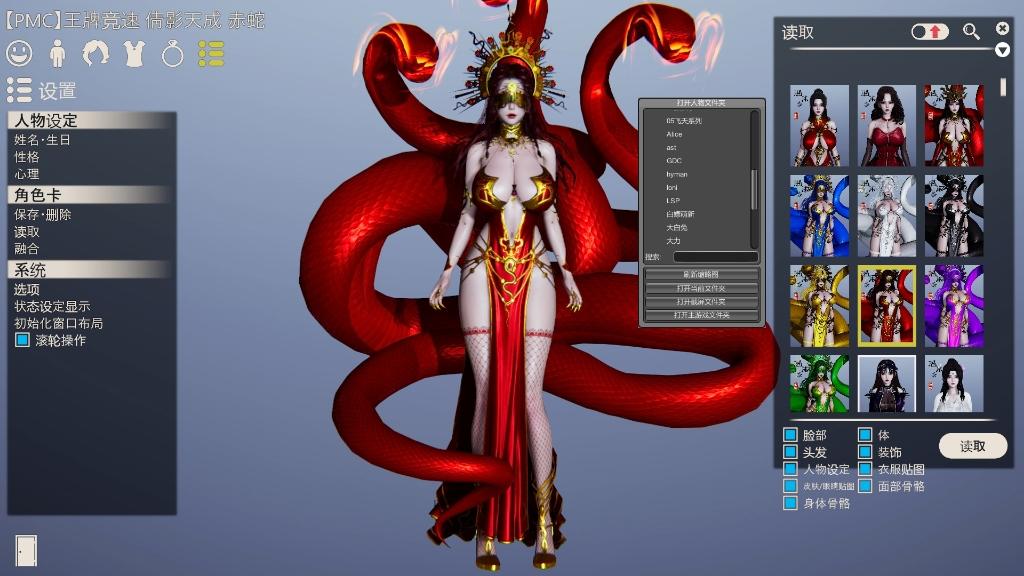Open 融合 fusion menu

pos(27,249)
